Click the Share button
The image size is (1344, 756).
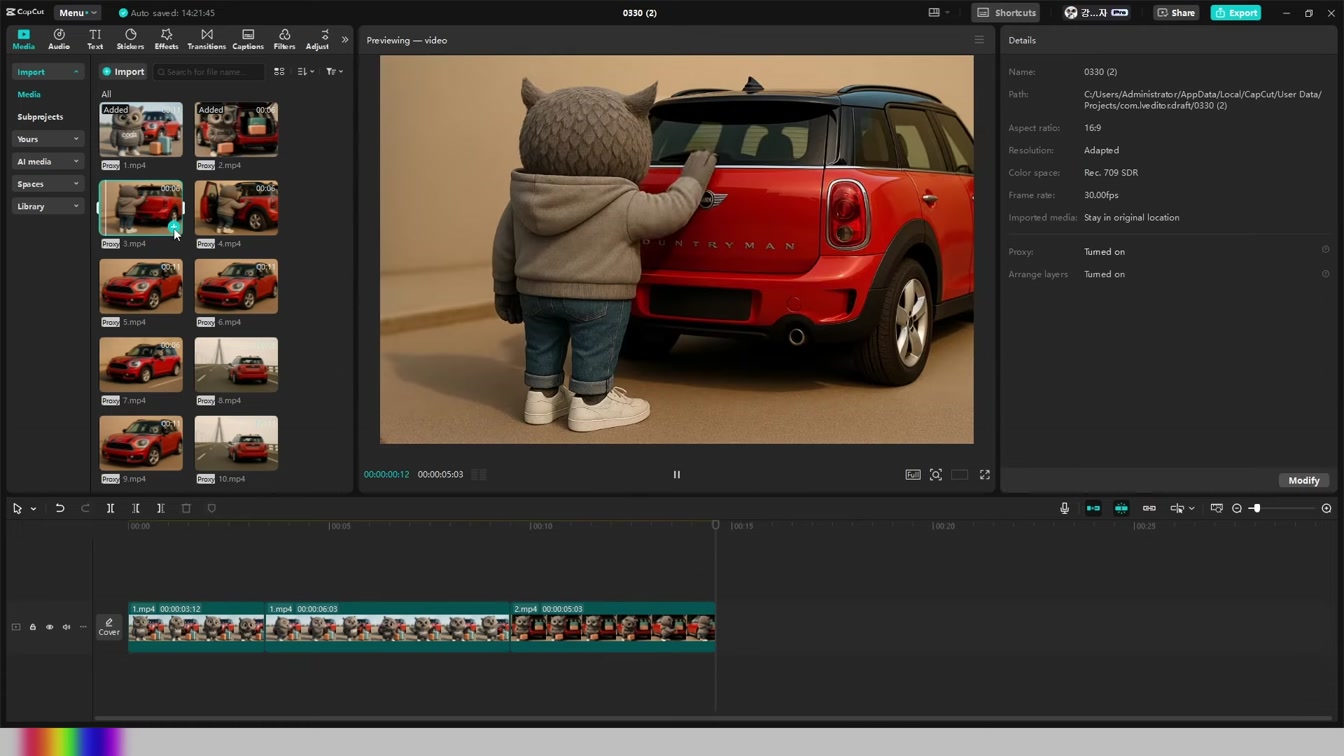[1176, 13]
